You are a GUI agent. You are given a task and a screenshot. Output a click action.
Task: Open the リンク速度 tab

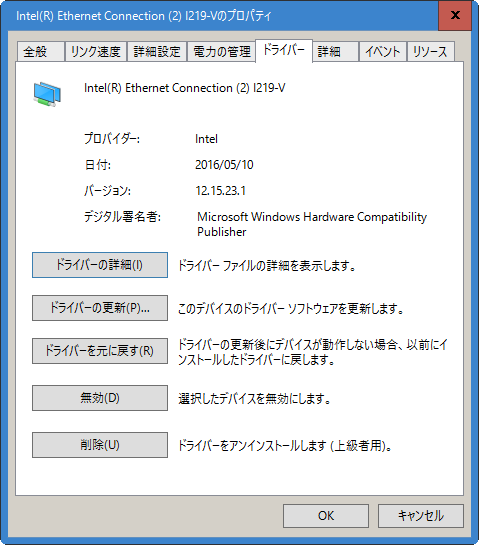coord(96,52)
